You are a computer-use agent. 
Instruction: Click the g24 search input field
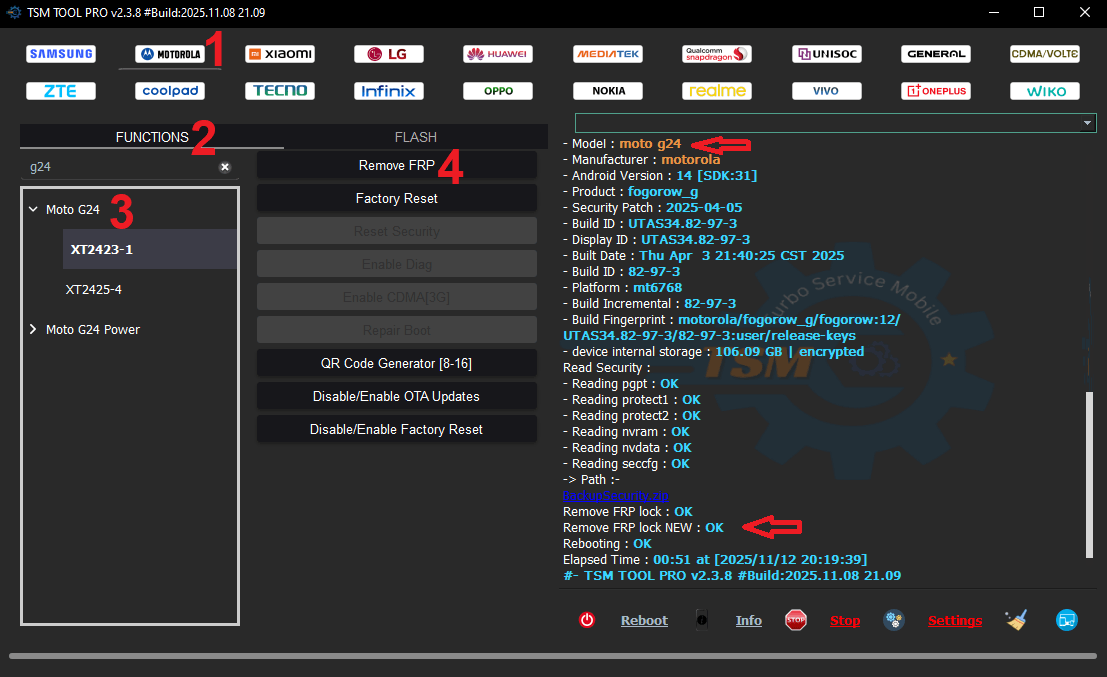120,167
